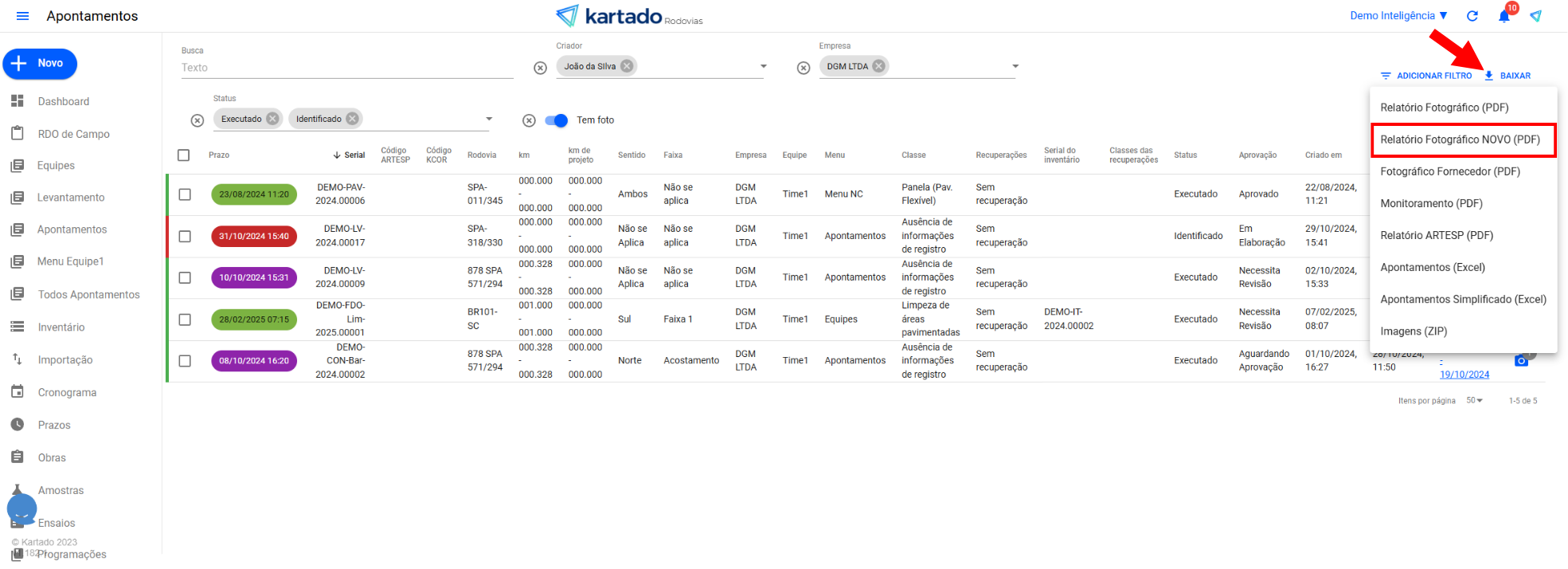Click the 31/10/2024 15:40 red deadline badge

click(254, 236)
